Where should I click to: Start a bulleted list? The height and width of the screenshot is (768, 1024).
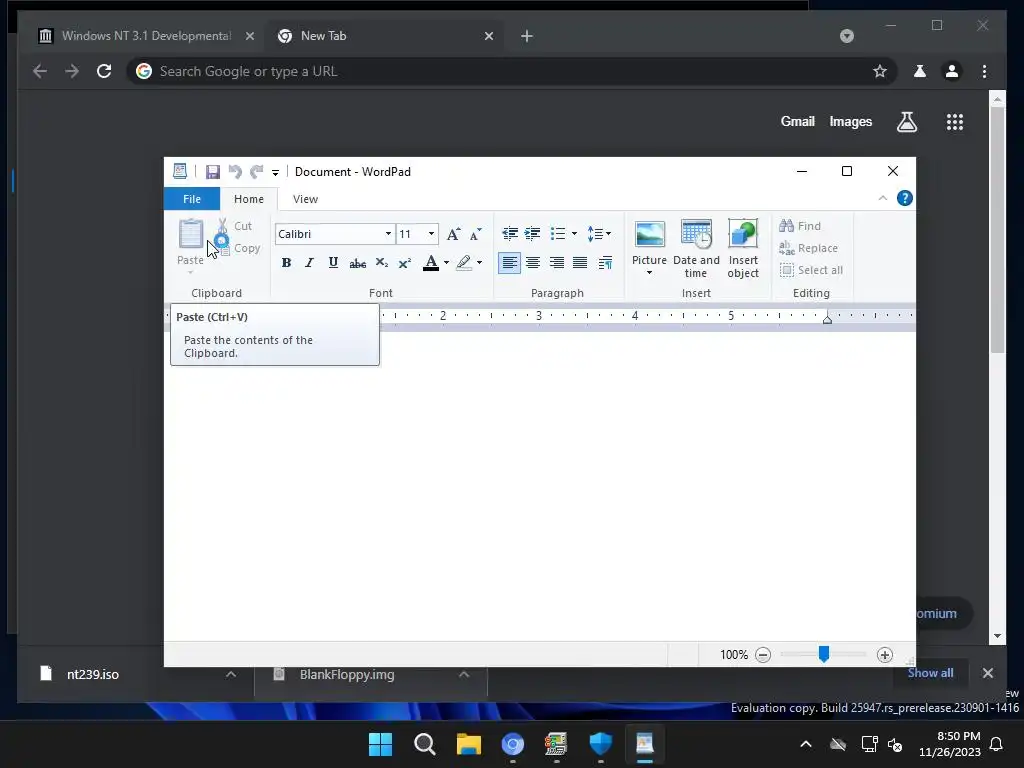[x=558, y=233]
